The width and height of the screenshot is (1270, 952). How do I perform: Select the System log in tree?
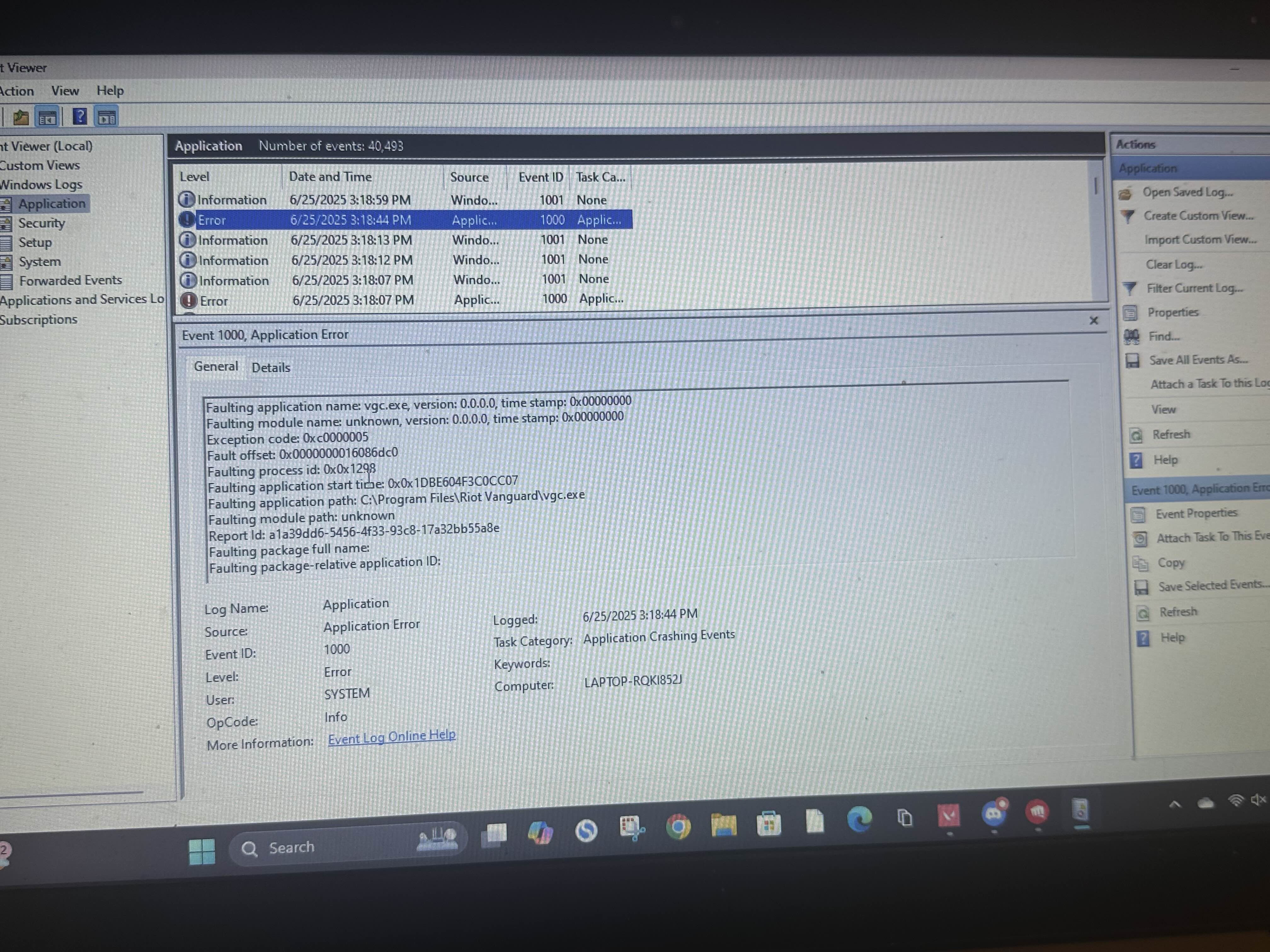(39, 262)
